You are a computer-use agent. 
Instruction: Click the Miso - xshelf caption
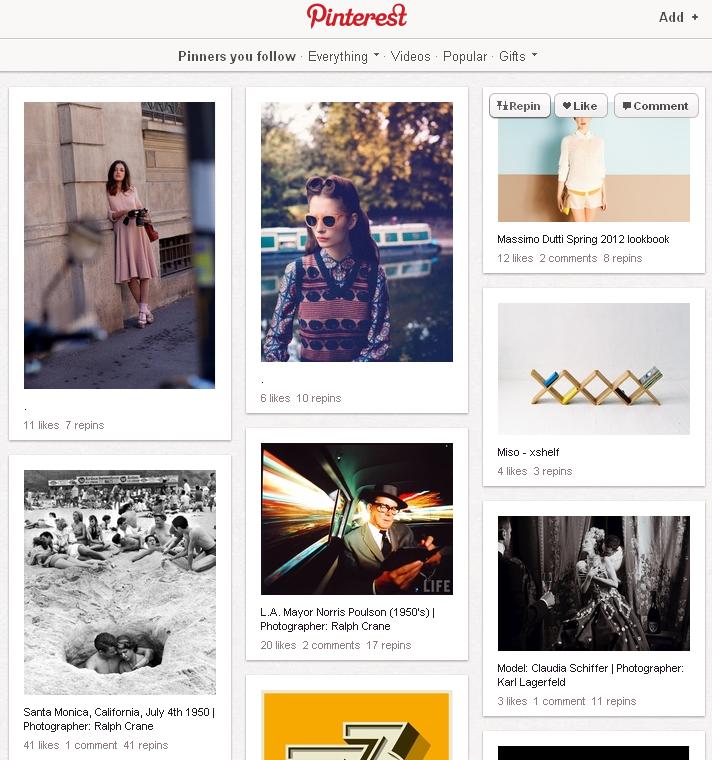528,452
